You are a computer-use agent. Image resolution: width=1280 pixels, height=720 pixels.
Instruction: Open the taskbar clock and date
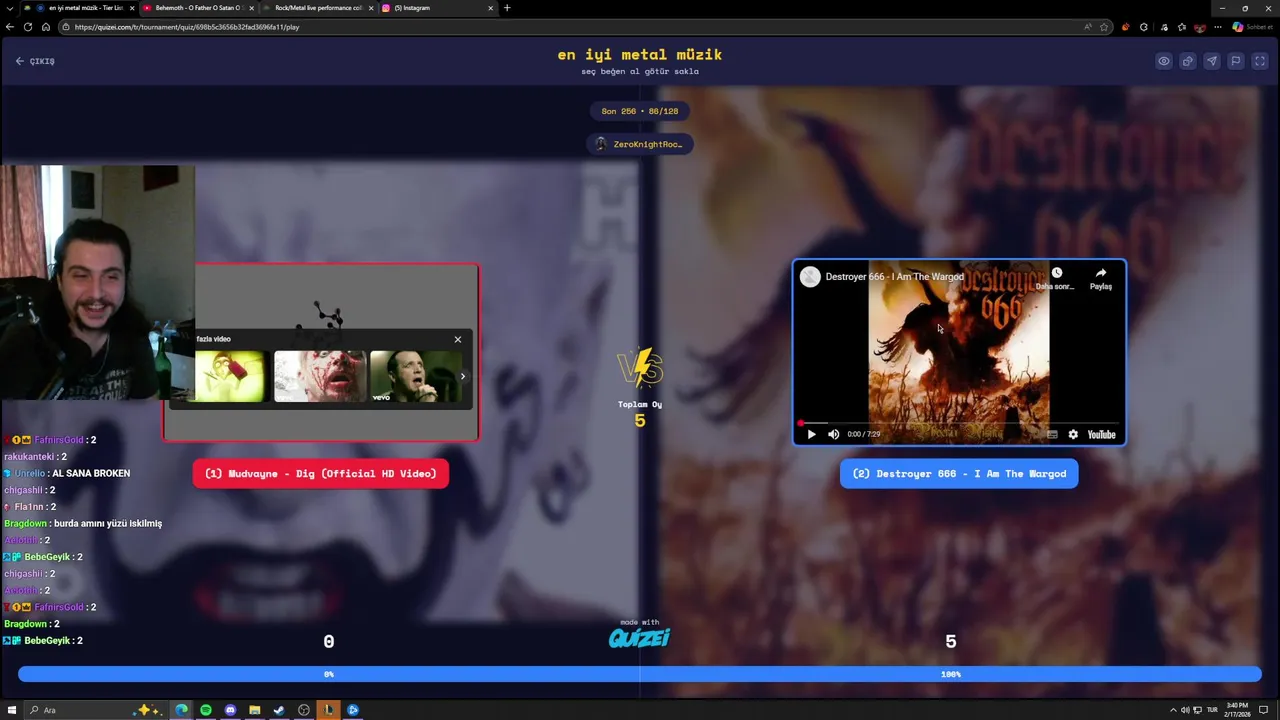pos(1238,710)
